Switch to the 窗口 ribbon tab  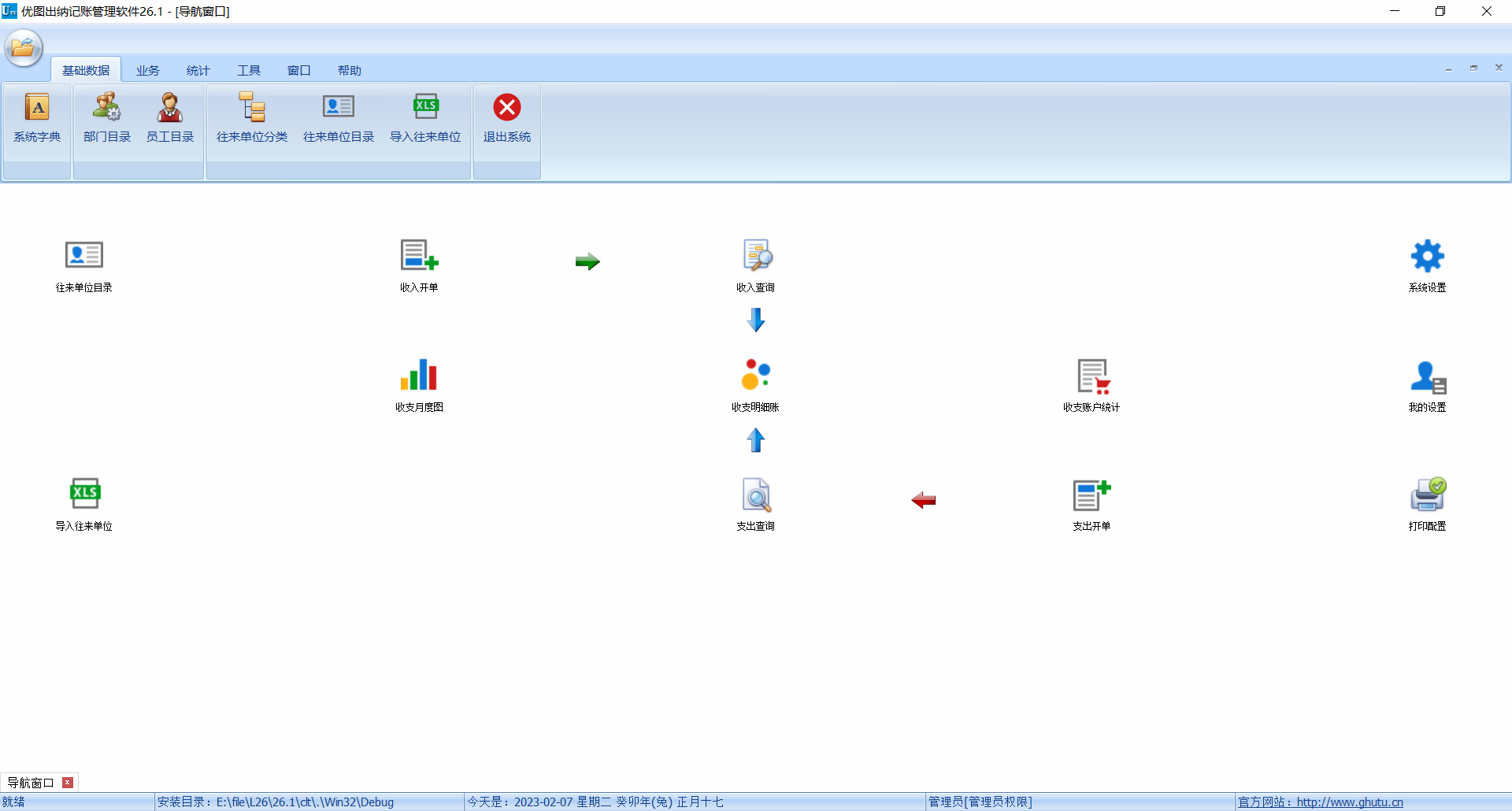coord(299,70)
